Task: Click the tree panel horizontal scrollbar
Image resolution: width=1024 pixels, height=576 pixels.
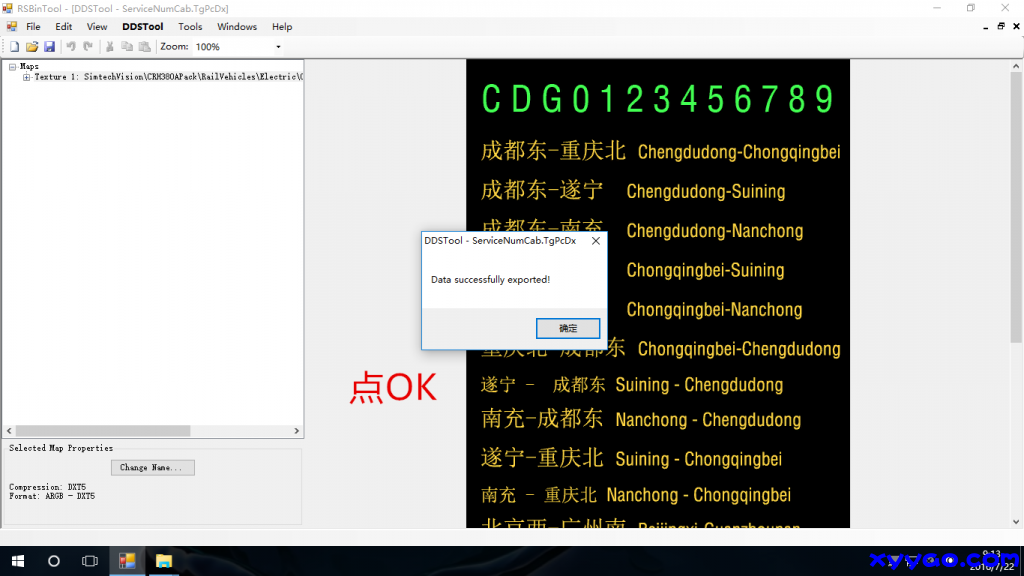Action: pyautogui.click(x=100, y=431)
